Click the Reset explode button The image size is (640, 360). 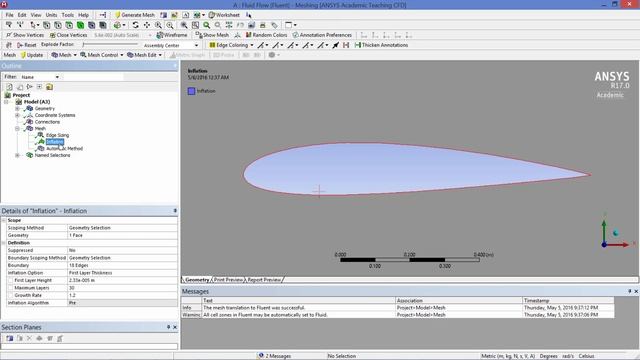(x=27, y=45)
